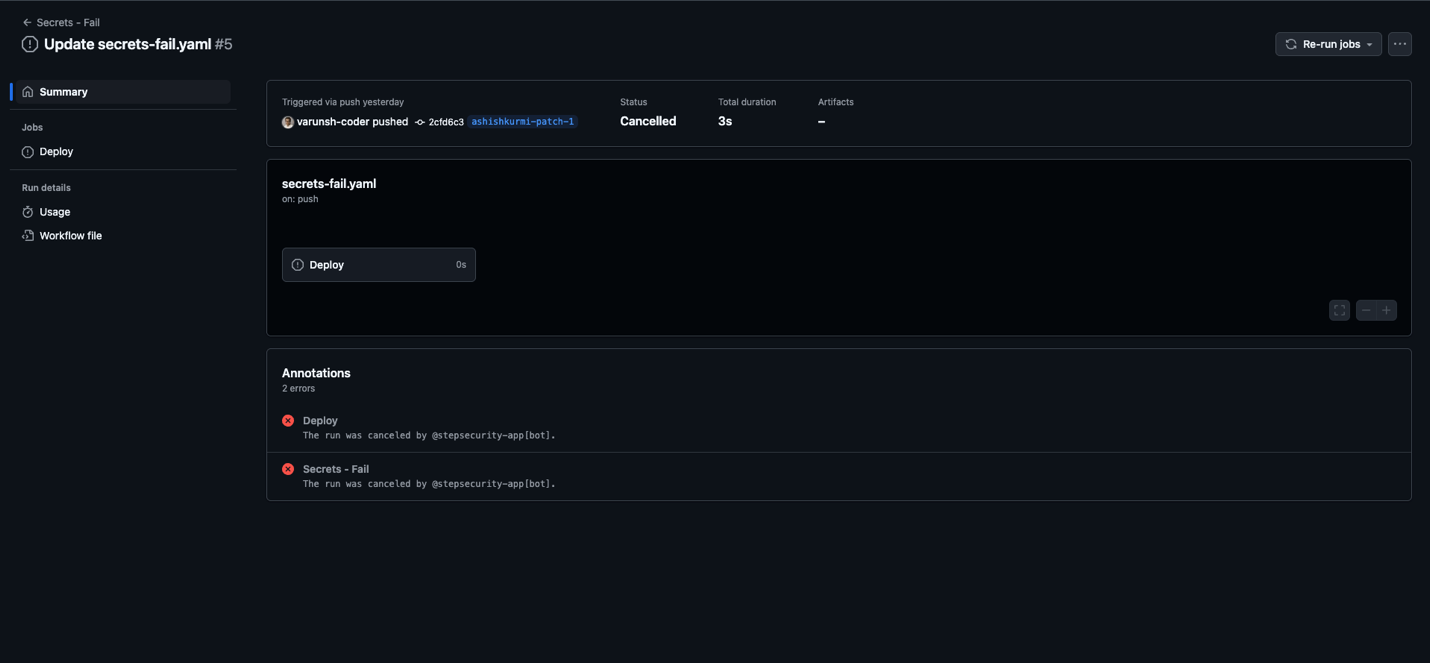This screenshot has width=1430, height=663.
Task: Open the ashishkurmi-patch-1 branch link
Action: tap(523, 122)
